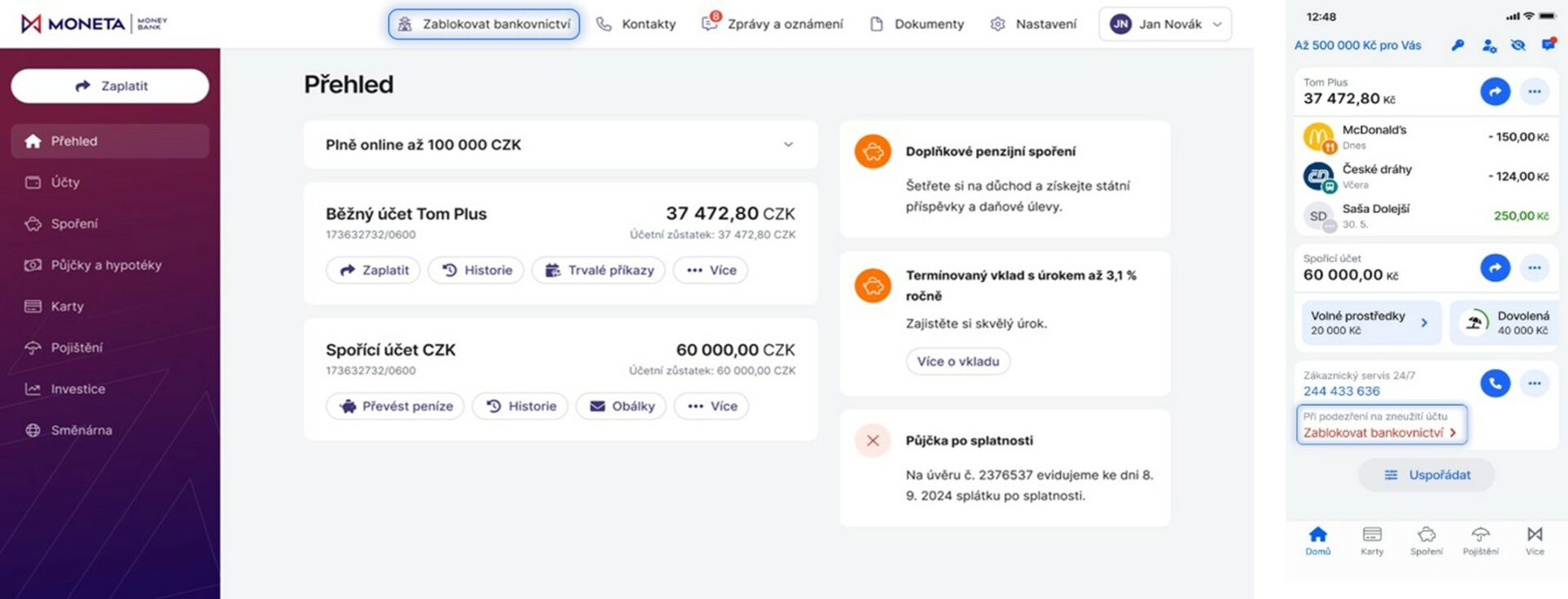Open Historie for Běžný účet Tom Plus

pos(476,270)
